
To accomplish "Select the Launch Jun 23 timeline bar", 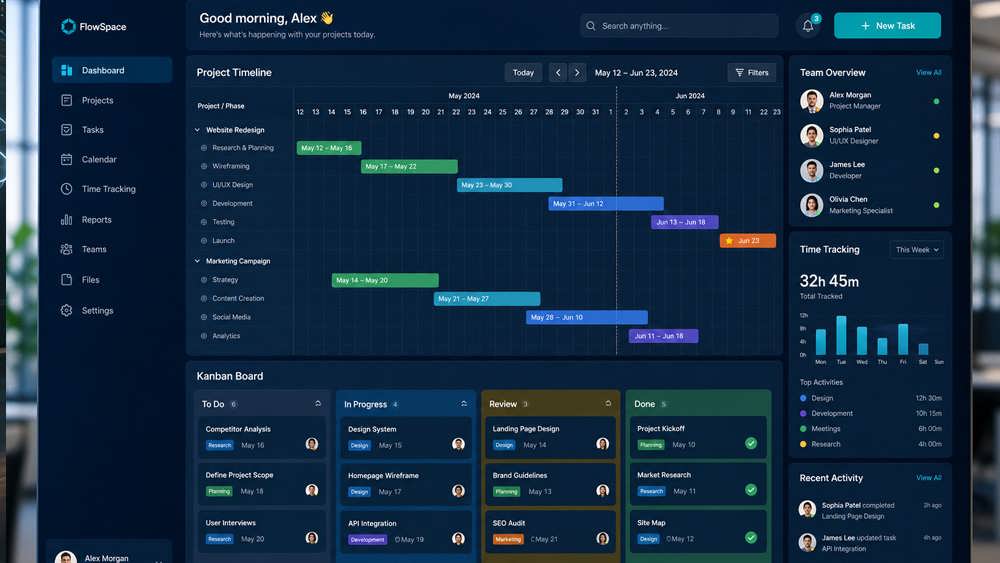I will pyautogui.click(x=748, y=240).
